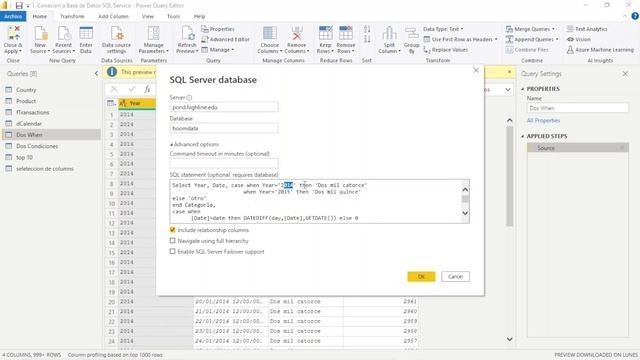Collapse the Queries pane
Image resolution: width=640 pixels, height=360 pixels.
click(x=96, y=73)
